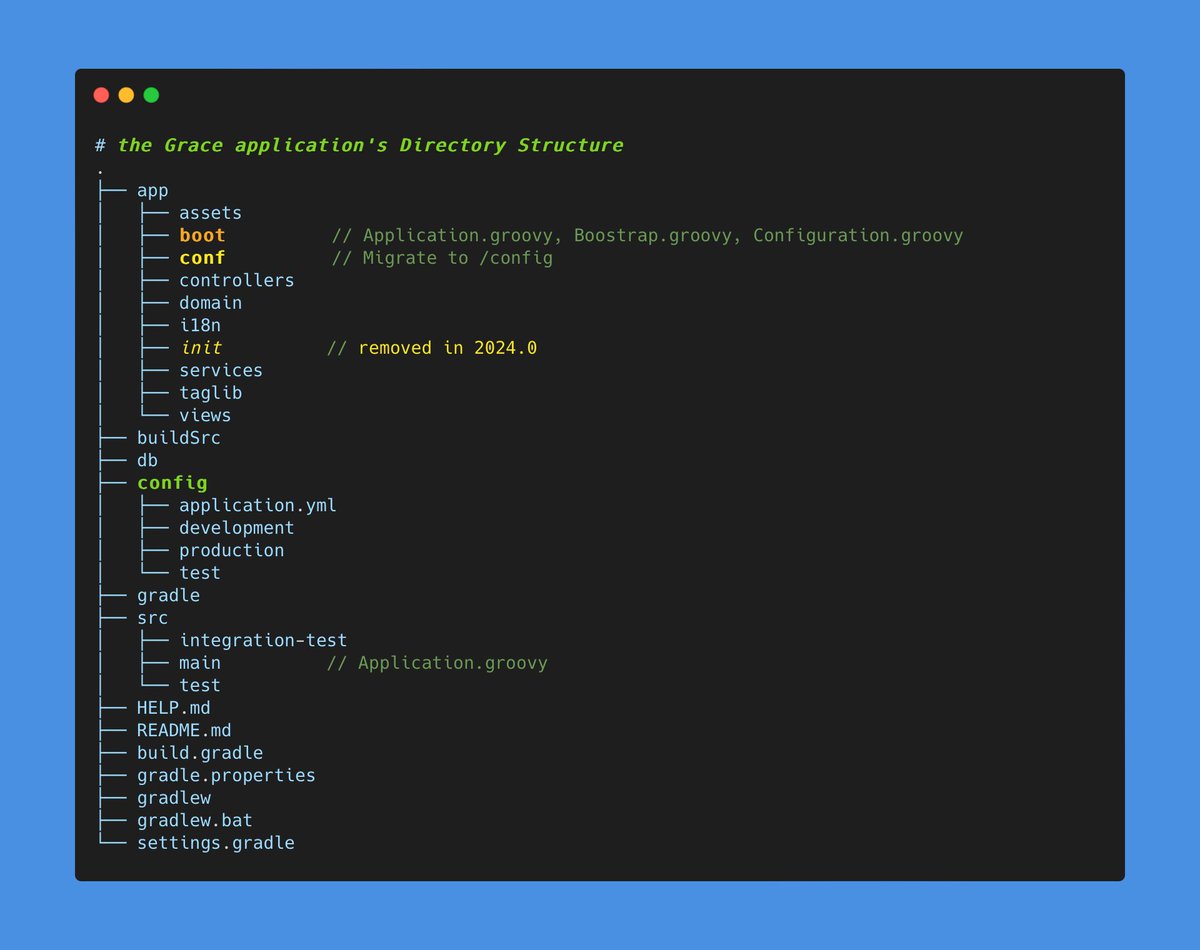1200x950 pixels.
Task: Click the green maximize dot
Action: [x=151, y=95]
